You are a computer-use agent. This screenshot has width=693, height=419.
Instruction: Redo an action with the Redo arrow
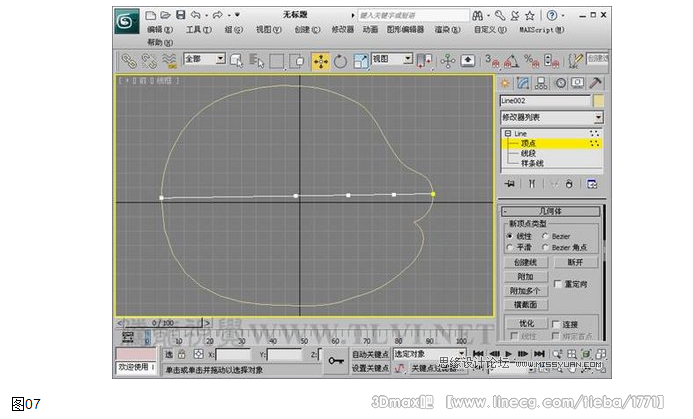pos(217,15)
